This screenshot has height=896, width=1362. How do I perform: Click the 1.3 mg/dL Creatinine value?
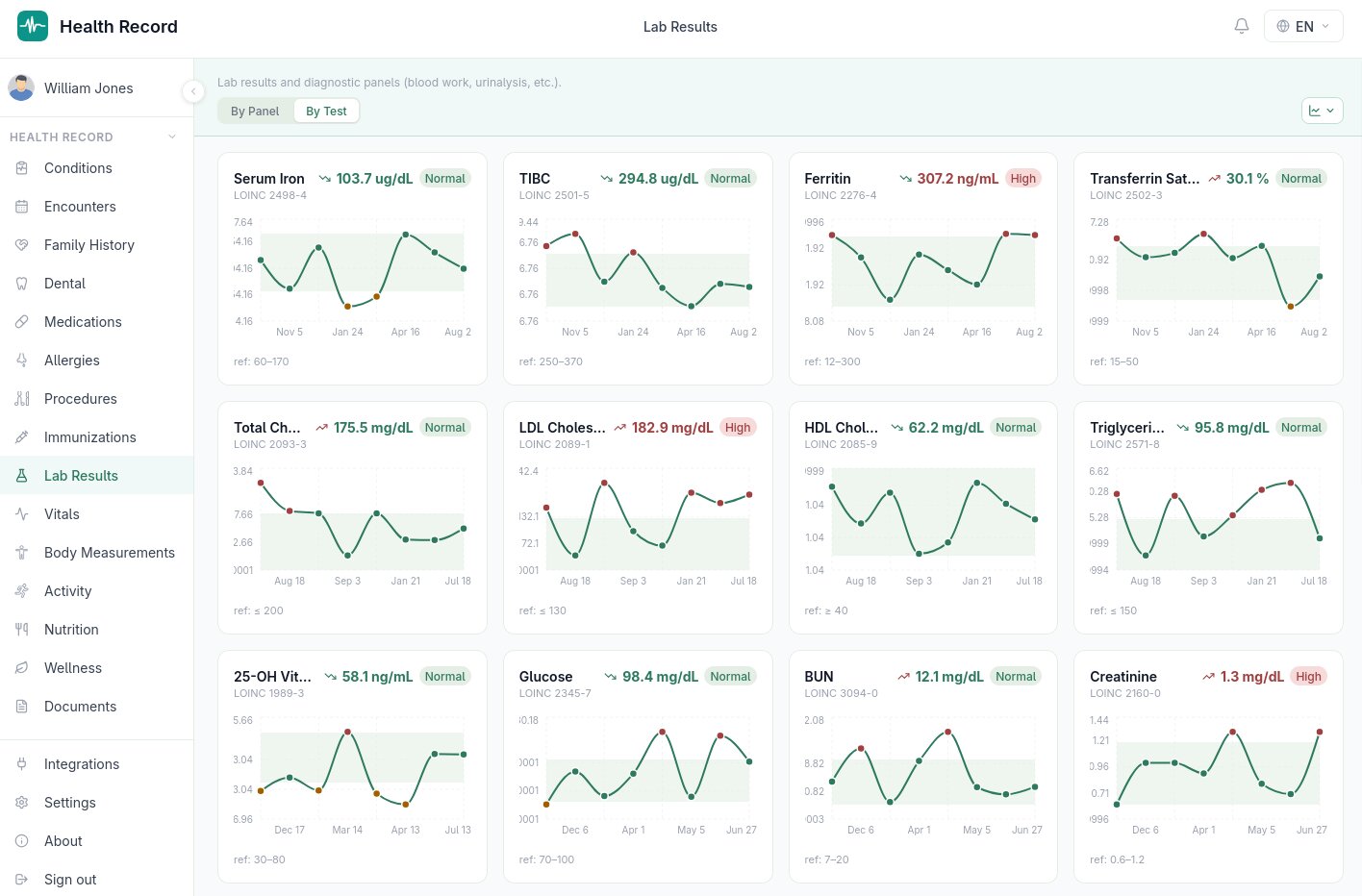coord(1251,677)
